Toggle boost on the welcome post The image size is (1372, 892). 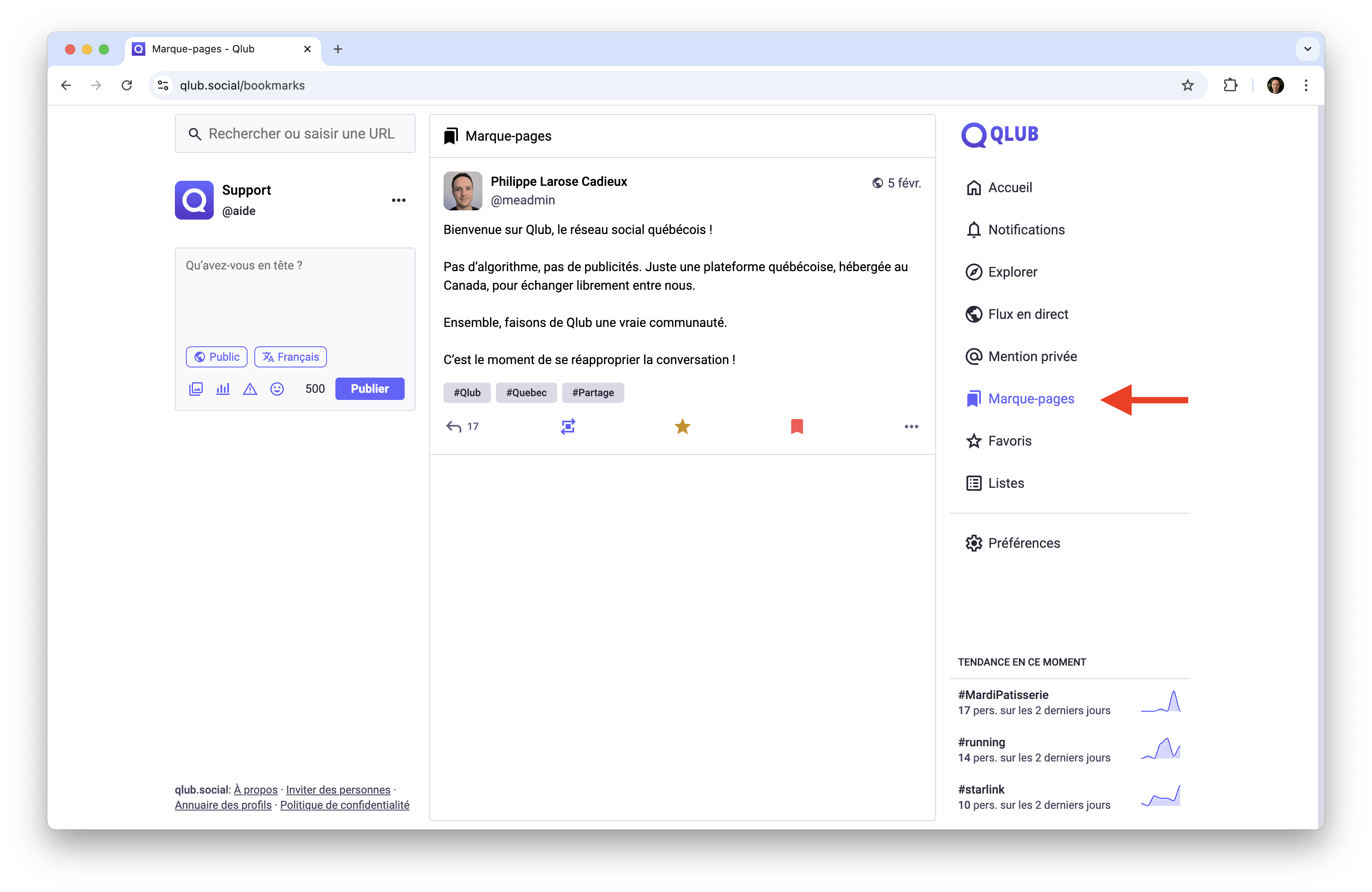pyautogui.click(x=568, y=427)
